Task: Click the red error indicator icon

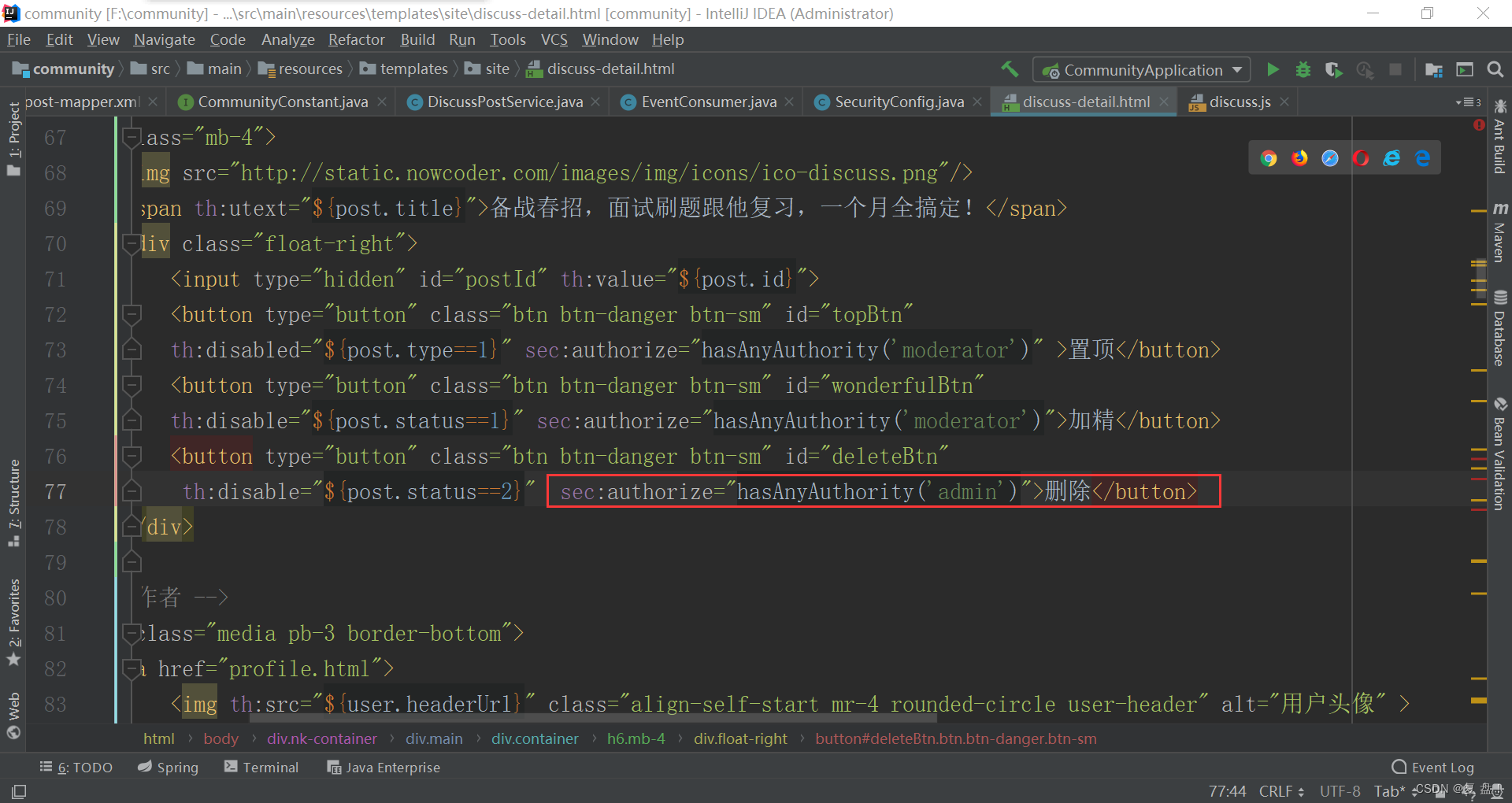Action: click(1479, 125)
